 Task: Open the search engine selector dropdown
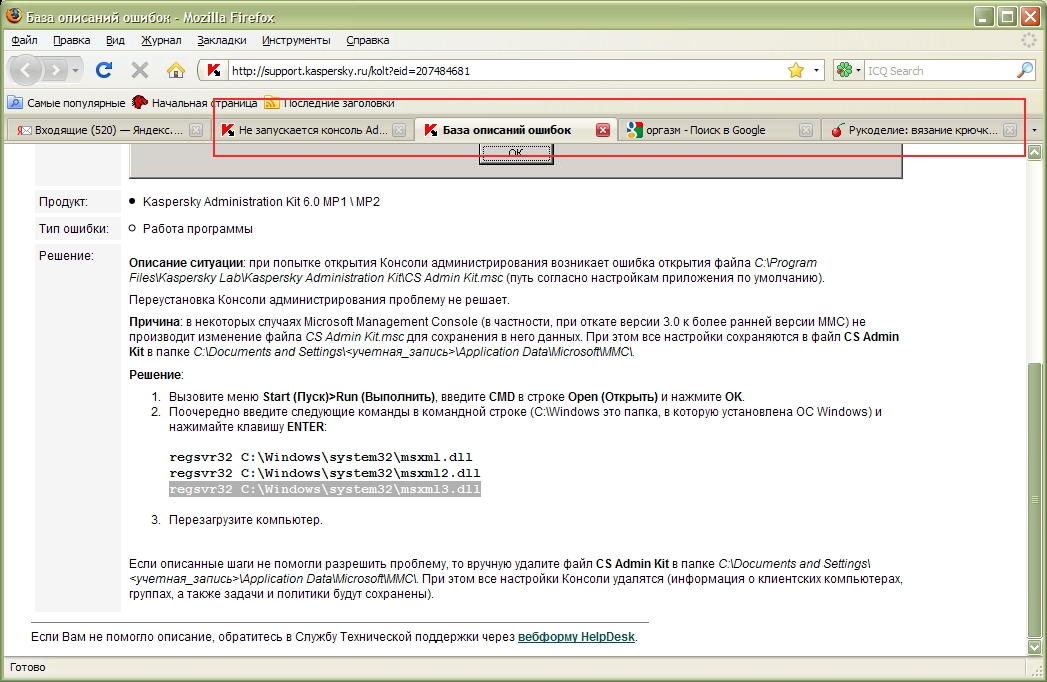(849, 70)
